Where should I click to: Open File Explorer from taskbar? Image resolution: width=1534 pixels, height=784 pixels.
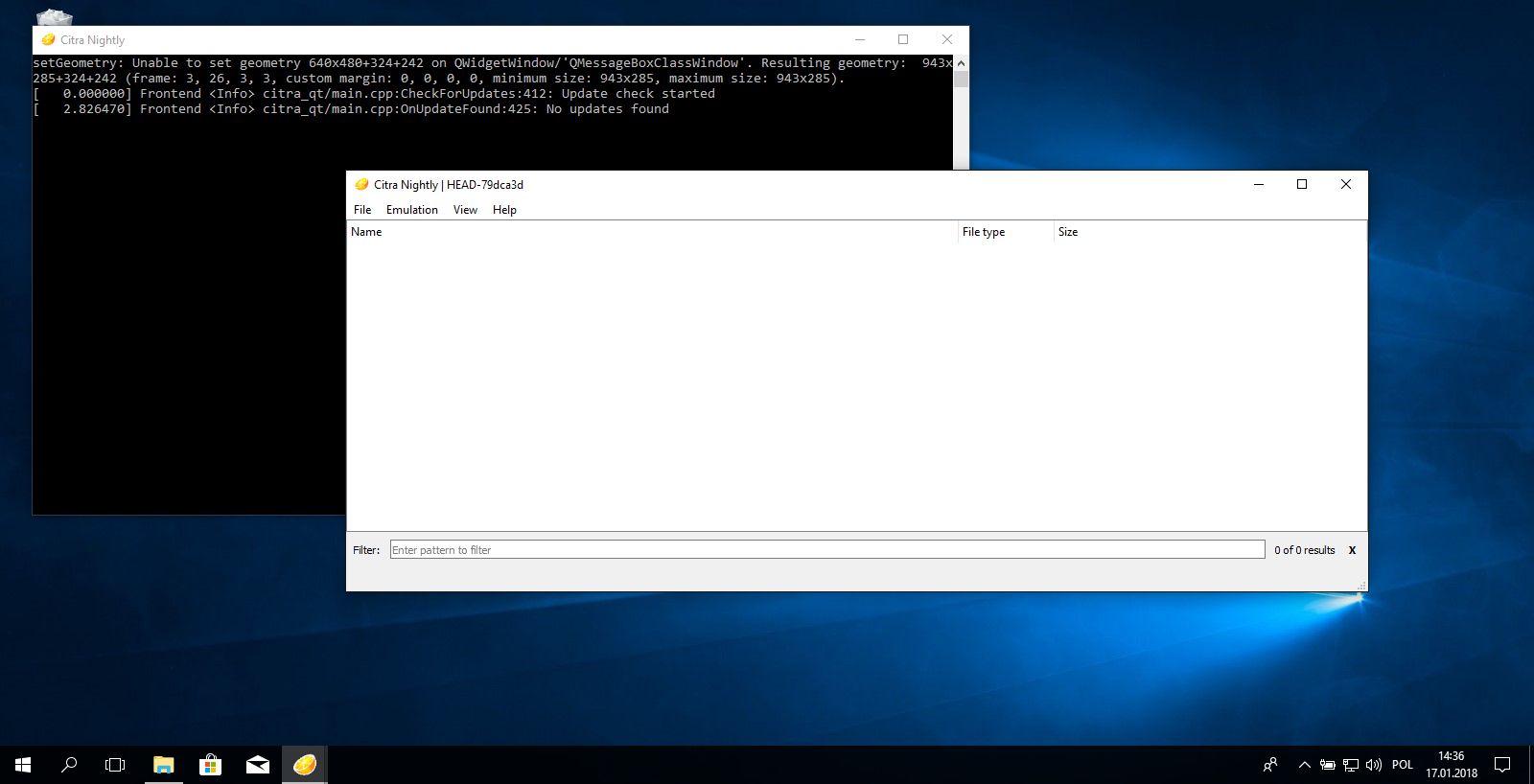[164, 765]
